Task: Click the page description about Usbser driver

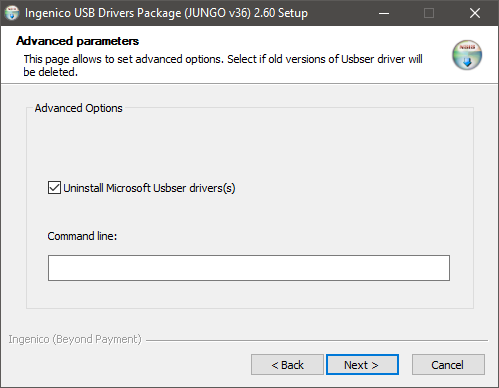Action: [x=223, y=65]
